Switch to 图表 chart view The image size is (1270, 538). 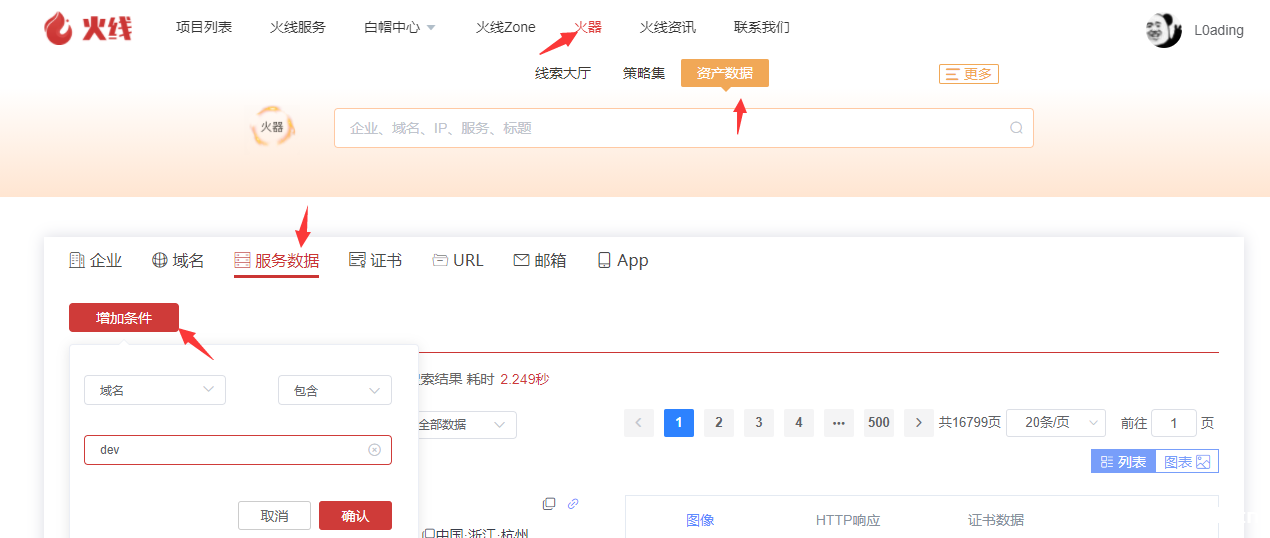1187,462
